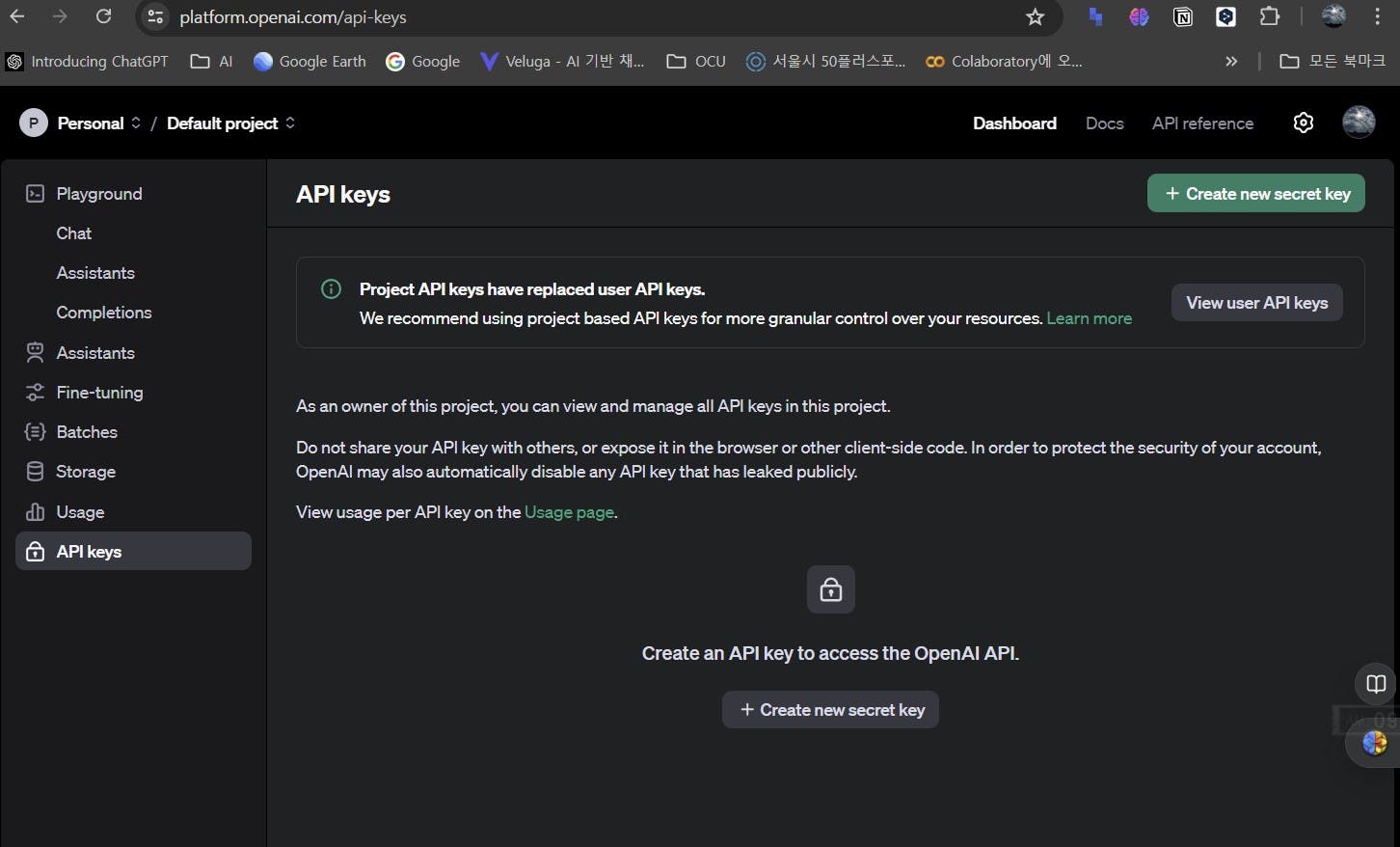
Task: Expand the Personal organization switcher
Action: 81,123
